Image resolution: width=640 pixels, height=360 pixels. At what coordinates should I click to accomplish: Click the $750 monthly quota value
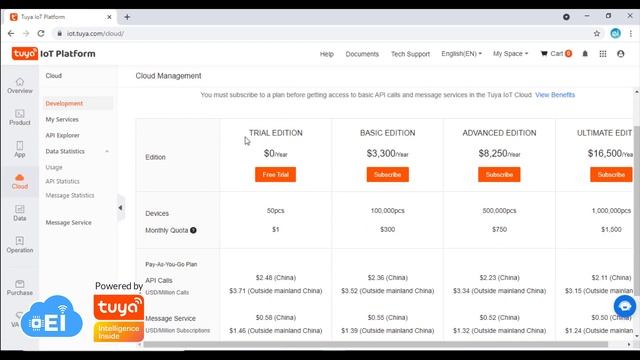[499, 229]
